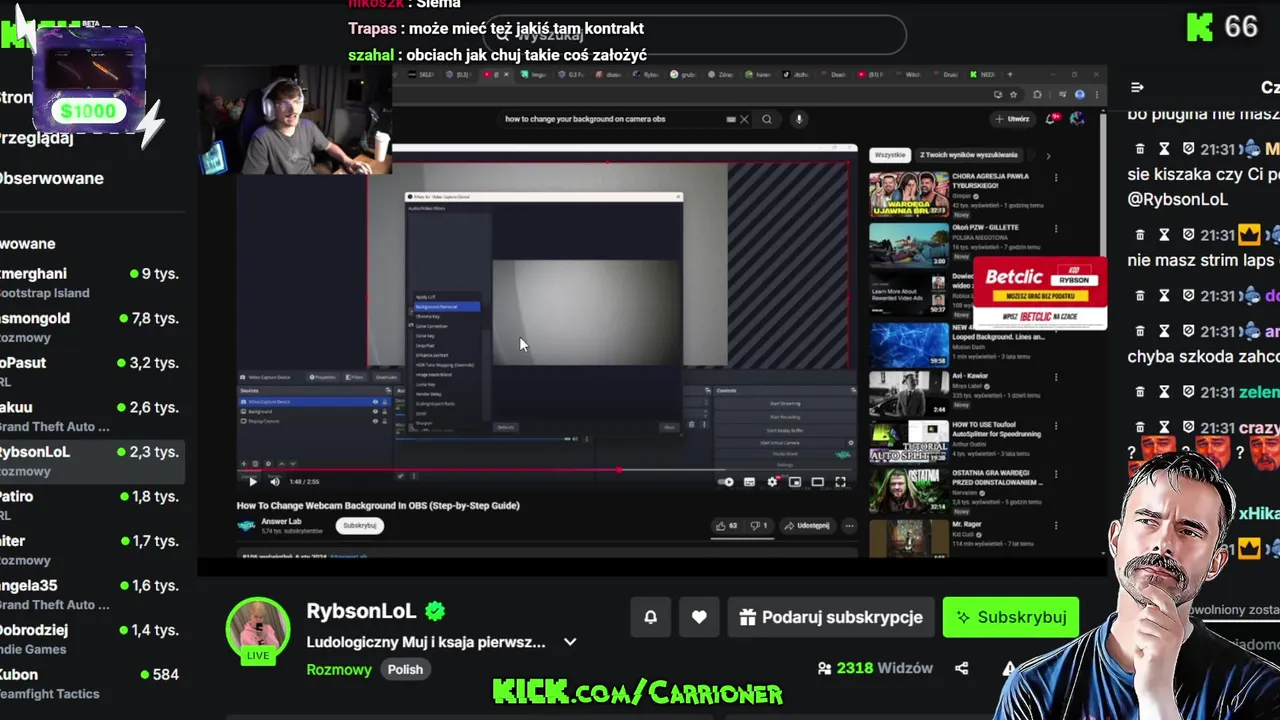
Task: Play the YouTube video in stream
Action: (x=252, y=482)
